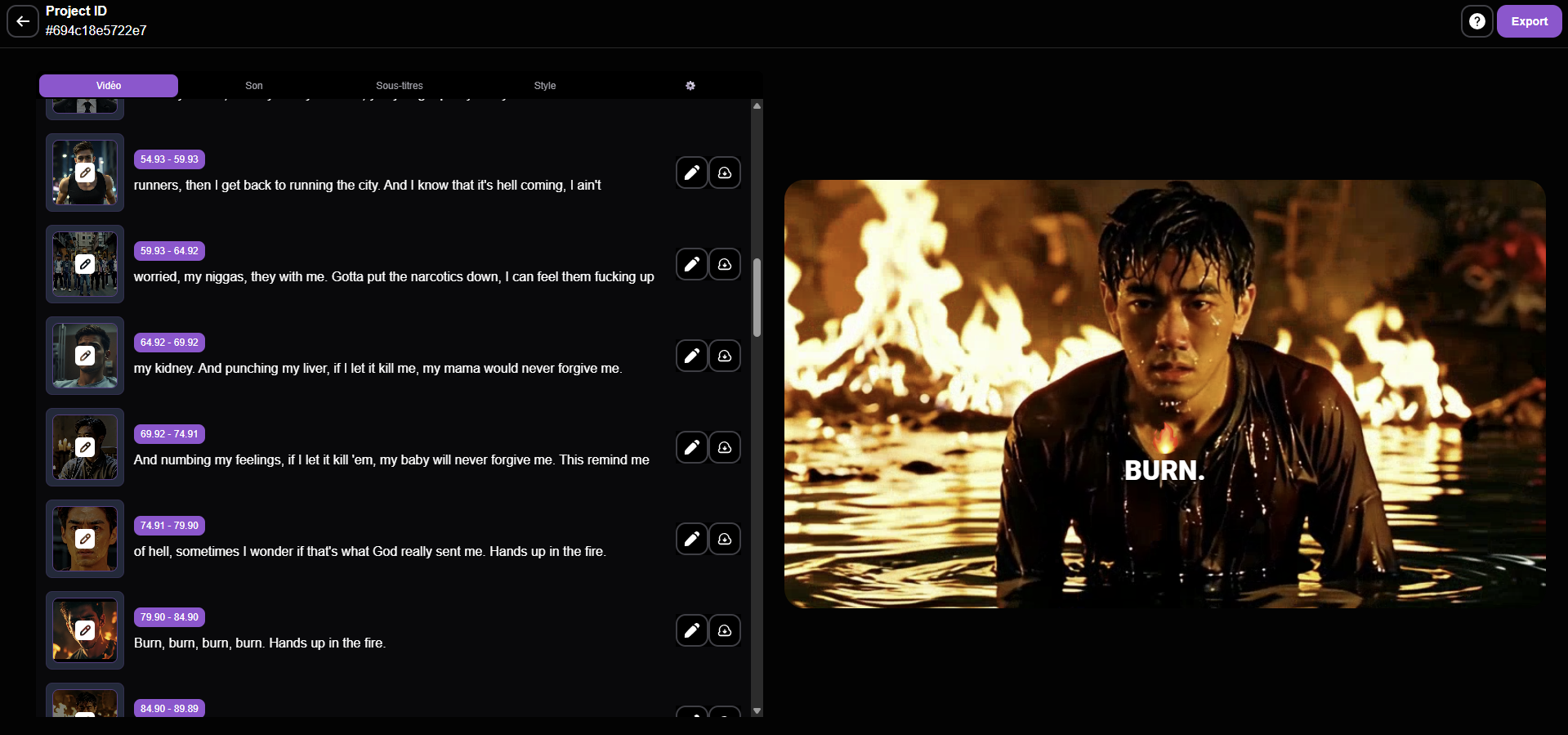Screen dimensions: 1568x735
Task: Select the thumbnail for segment 74.91 - 79.90
Action: [x=85, y=539]
